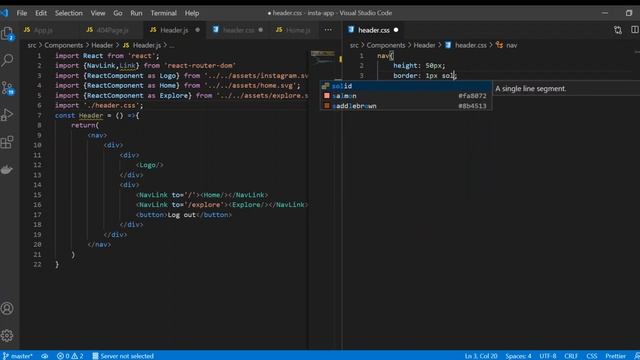Screen dimensions: 640x360
Task: Expand 'Components' breadcrumb in left editor
Action: [64, 45]
